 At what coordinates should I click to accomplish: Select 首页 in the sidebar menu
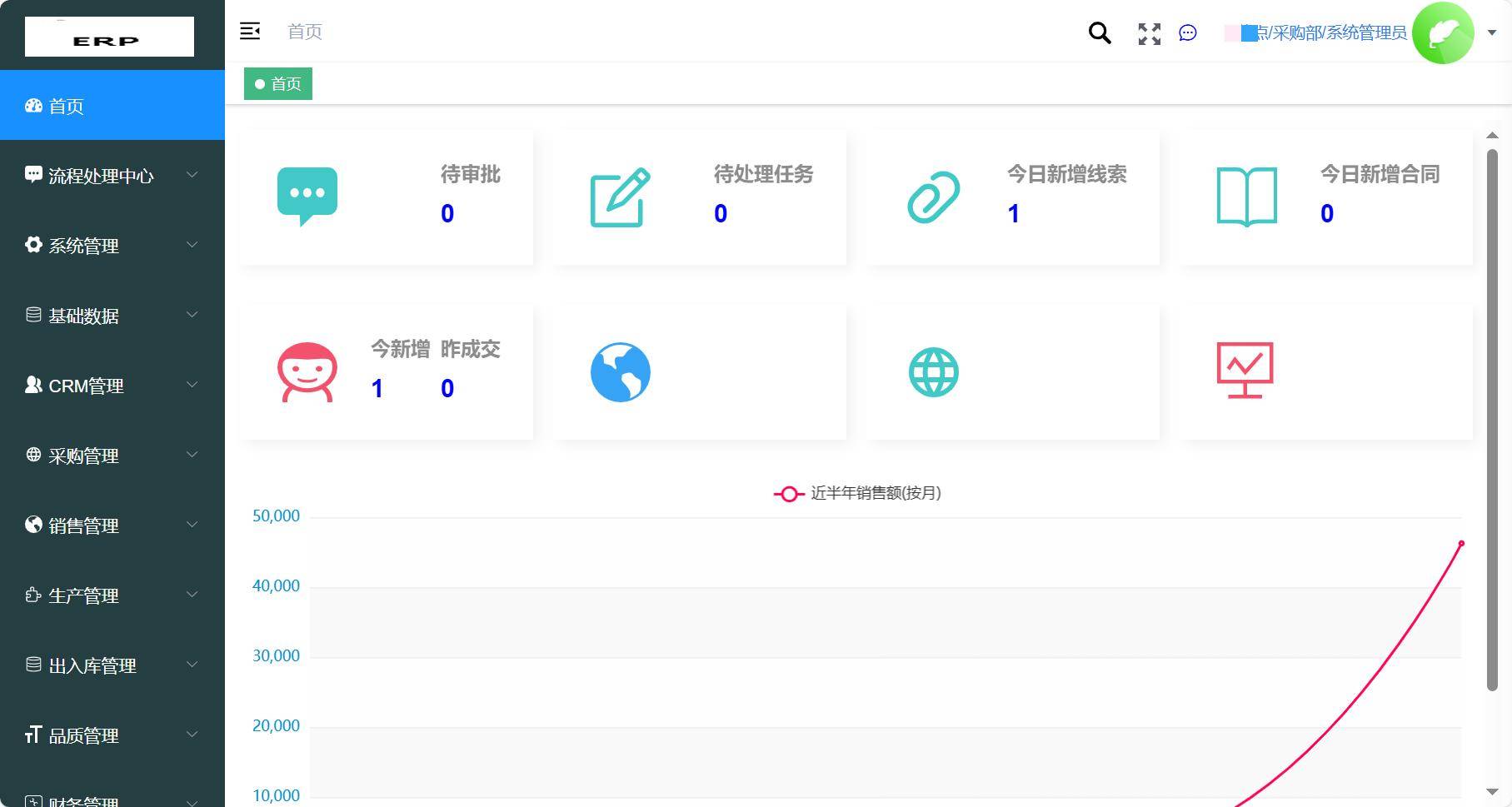[x=112, y=106]
